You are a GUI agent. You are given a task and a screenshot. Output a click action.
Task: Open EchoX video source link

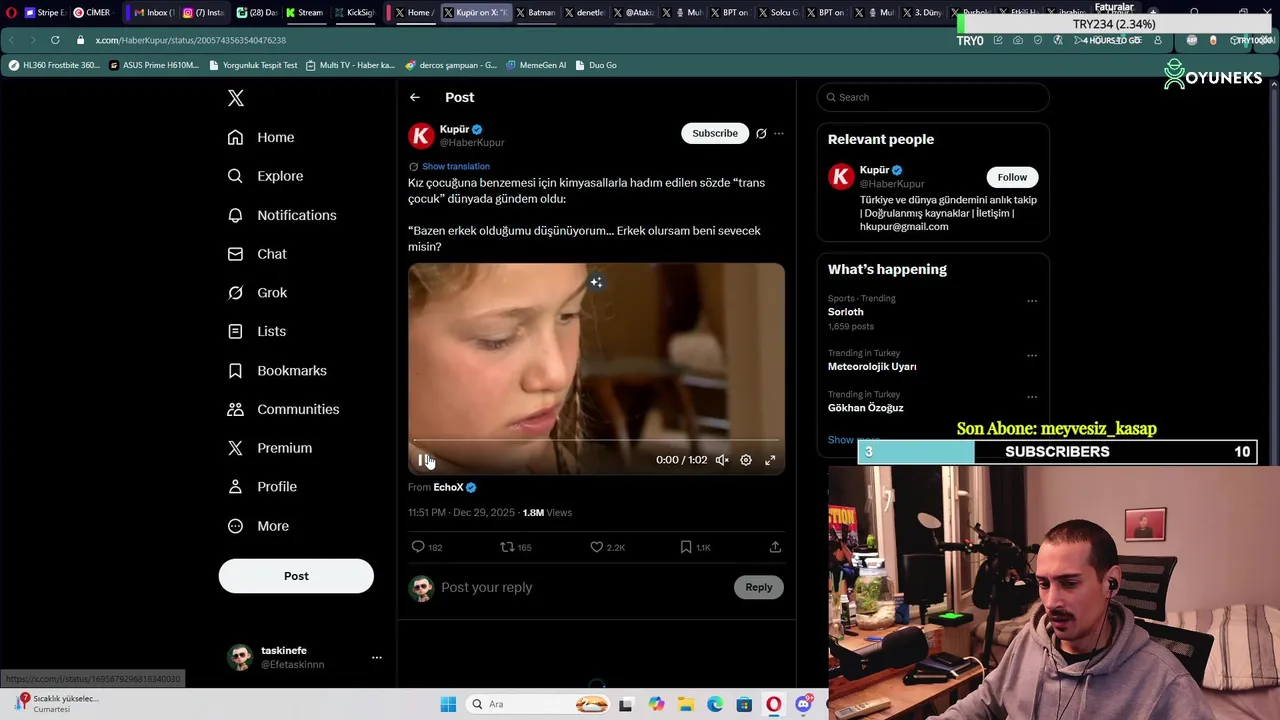point(448,487)
